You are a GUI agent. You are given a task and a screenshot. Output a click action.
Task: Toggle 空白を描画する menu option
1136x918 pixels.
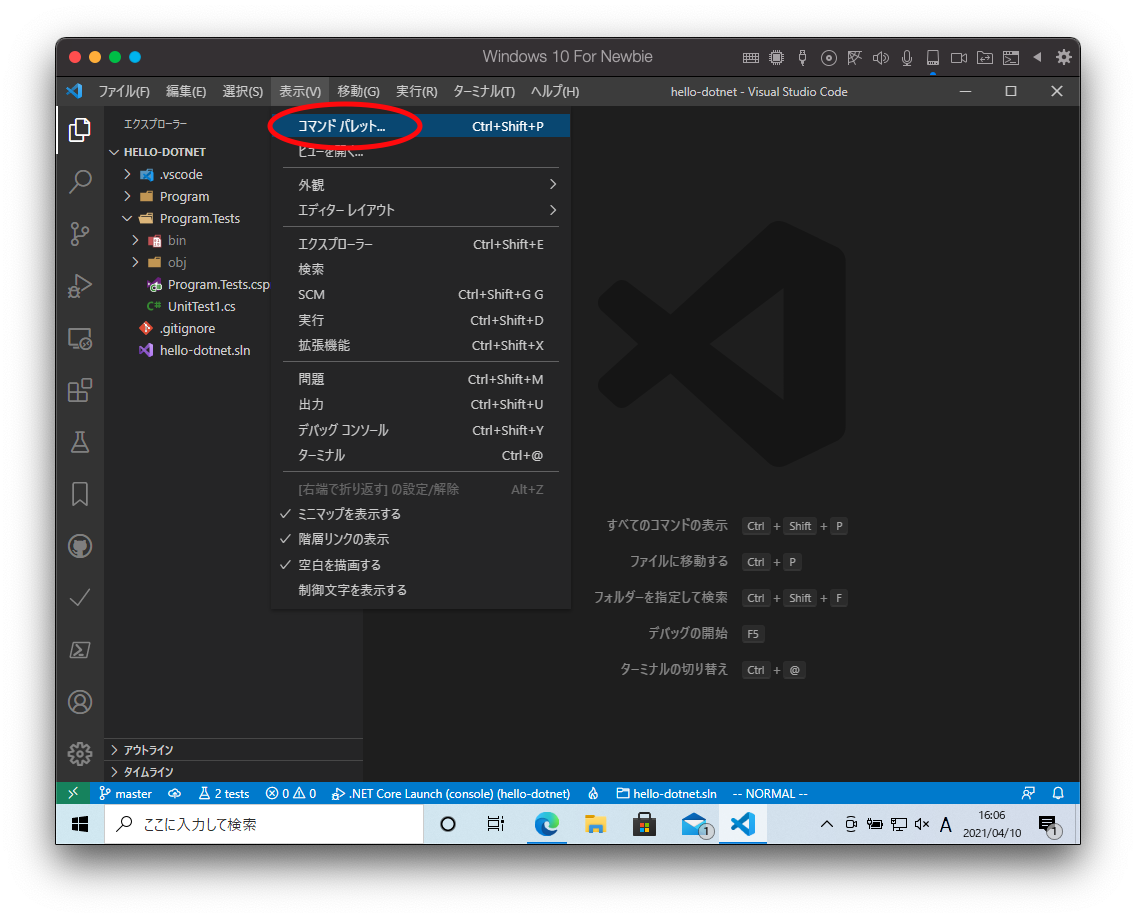click(x=420, y=564)
